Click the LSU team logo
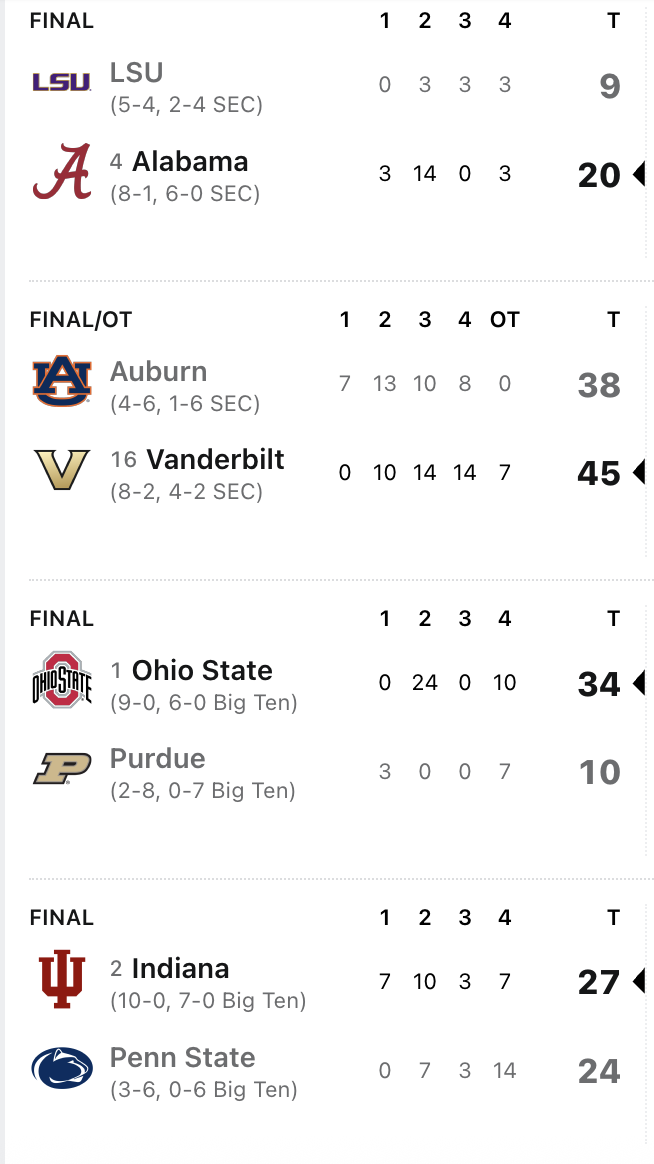This screenshot has width=654, height=1164. pyautogui.click(x=62, y=83)
